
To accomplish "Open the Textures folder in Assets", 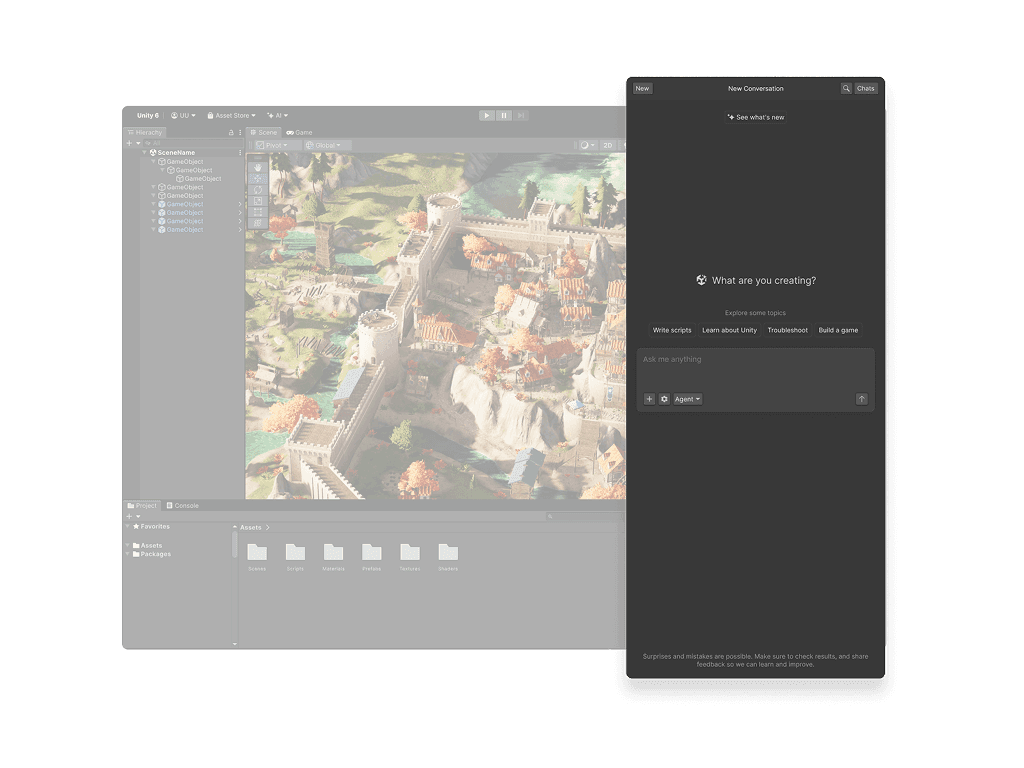I will coord(410,557).
